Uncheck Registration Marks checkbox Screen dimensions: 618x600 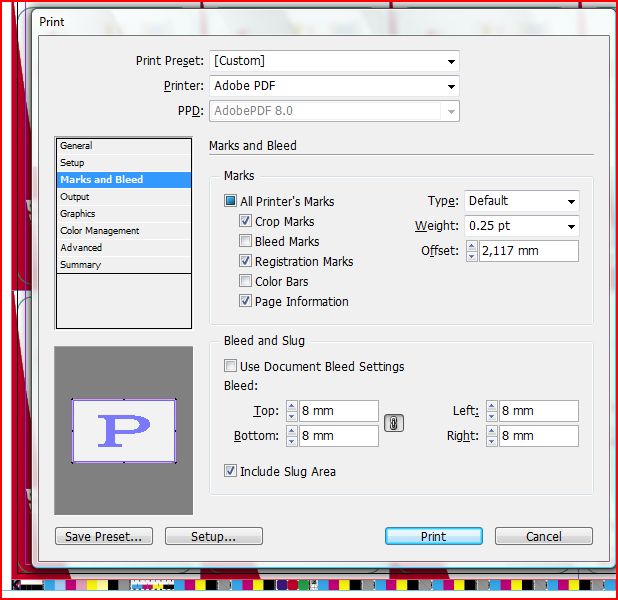point(245,261)
